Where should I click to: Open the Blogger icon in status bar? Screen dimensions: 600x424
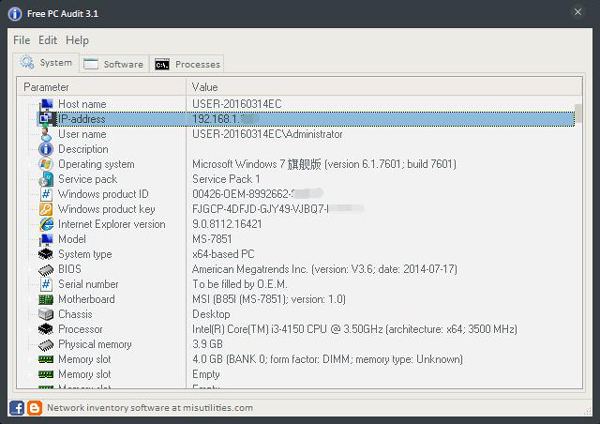(34, 408)
